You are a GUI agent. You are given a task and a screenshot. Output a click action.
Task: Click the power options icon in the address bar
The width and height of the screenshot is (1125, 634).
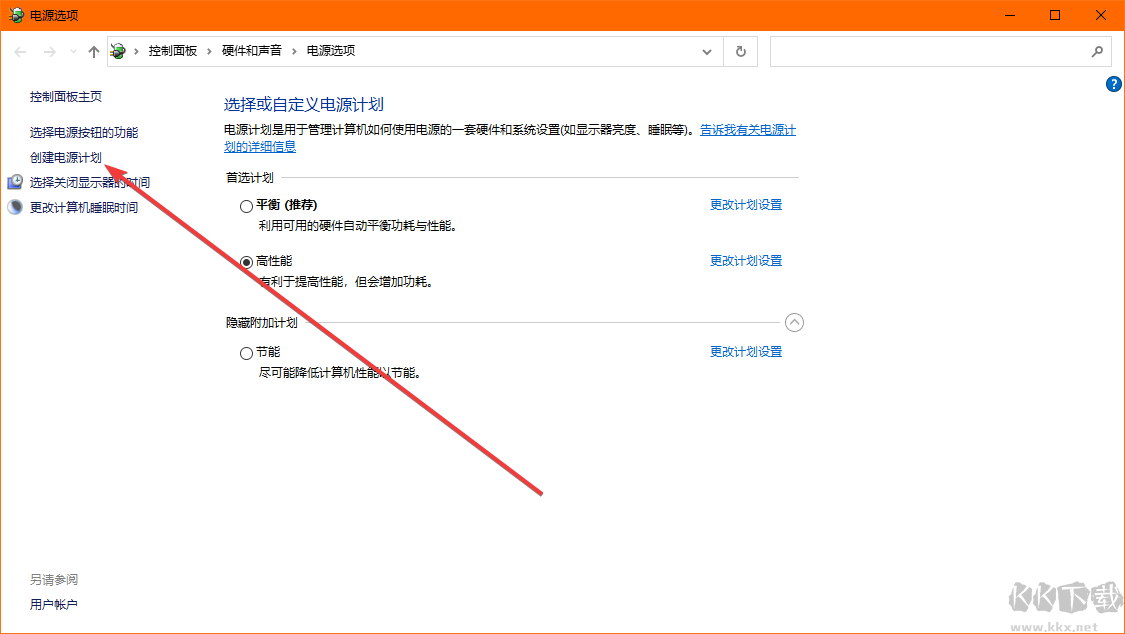pyautogui.click(x=117, y=50)
